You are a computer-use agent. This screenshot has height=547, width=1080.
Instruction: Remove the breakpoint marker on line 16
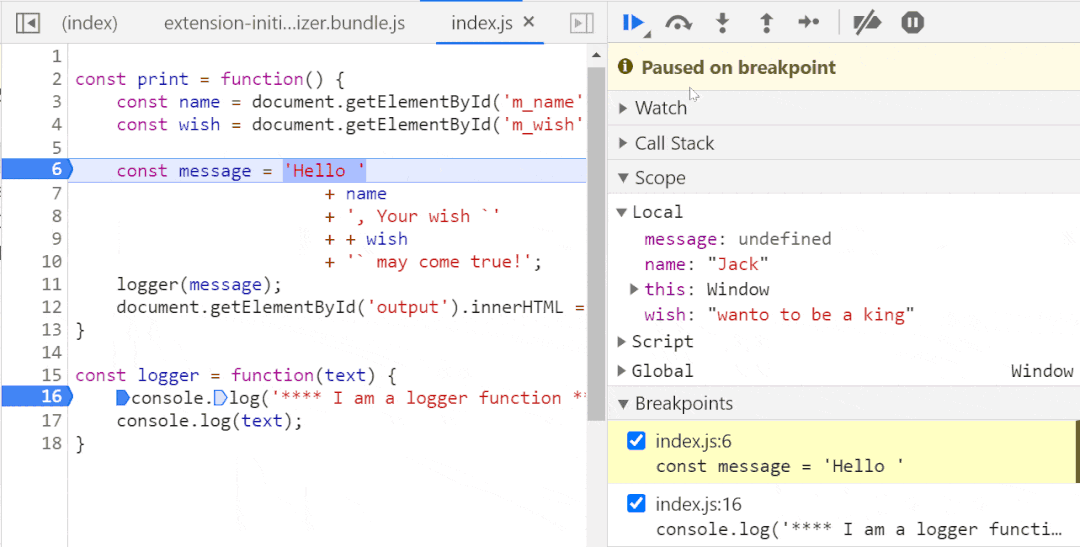coord(37,396)
